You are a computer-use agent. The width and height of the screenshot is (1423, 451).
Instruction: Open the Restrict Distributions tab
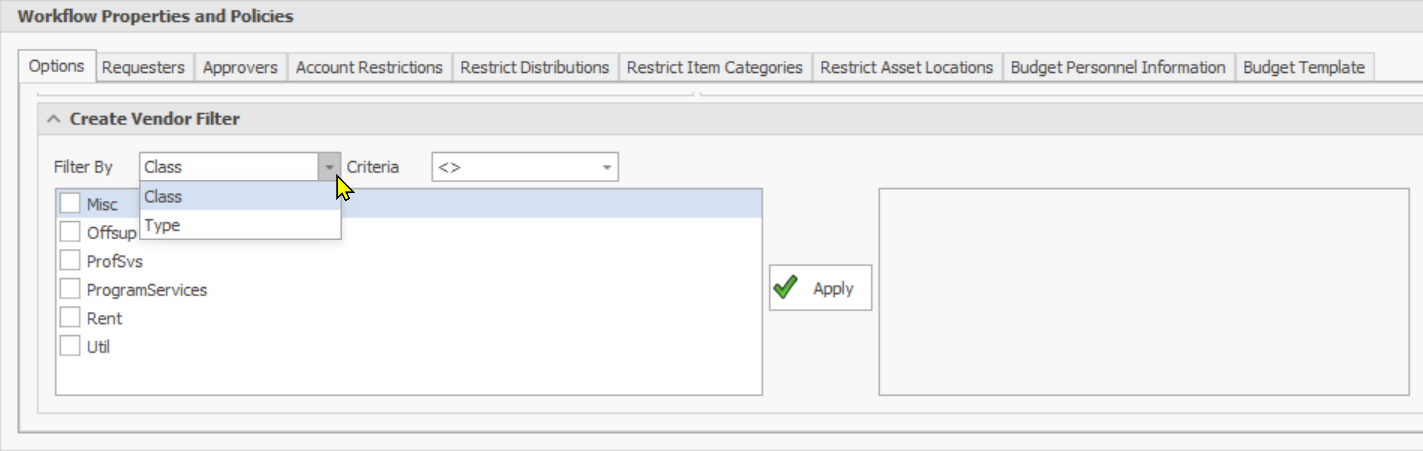(534, 67)
